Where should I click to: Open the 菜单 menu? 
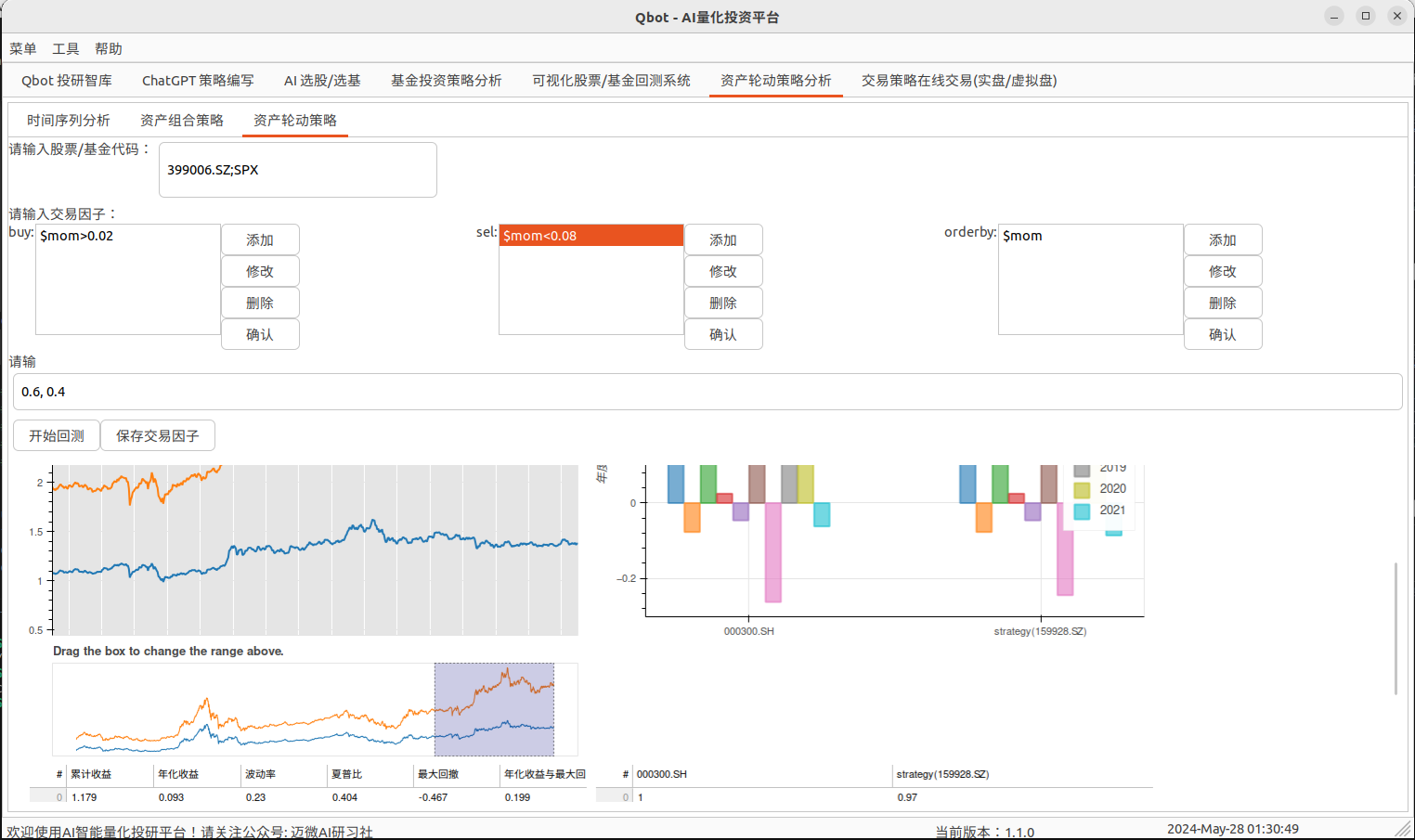[x=22, y=48]
